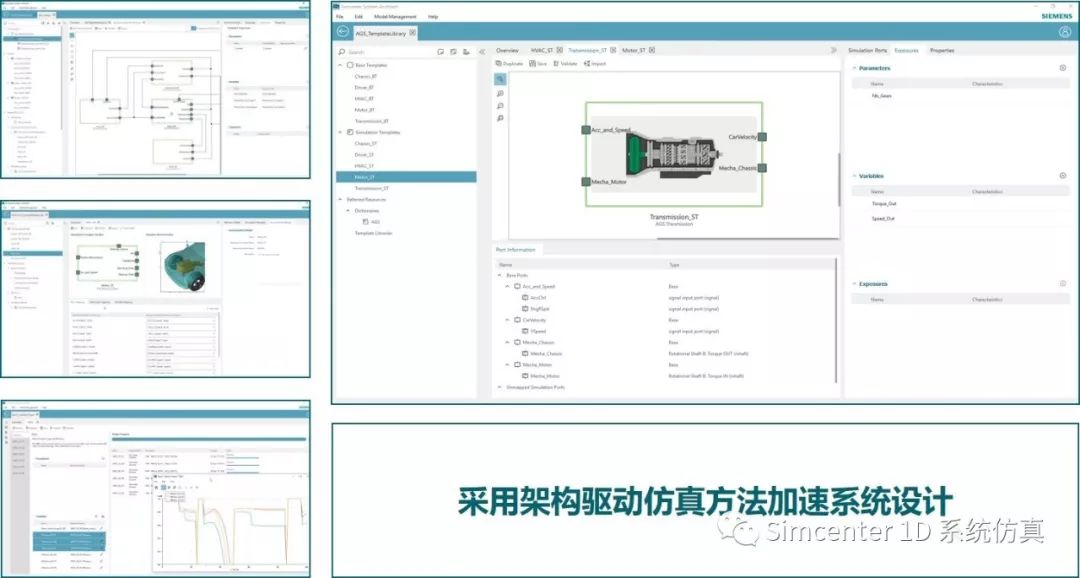The width and height of the screenshot is (1080, 578).
Task: Click the circular back arrow in System Architect
Action: point(343,32)
